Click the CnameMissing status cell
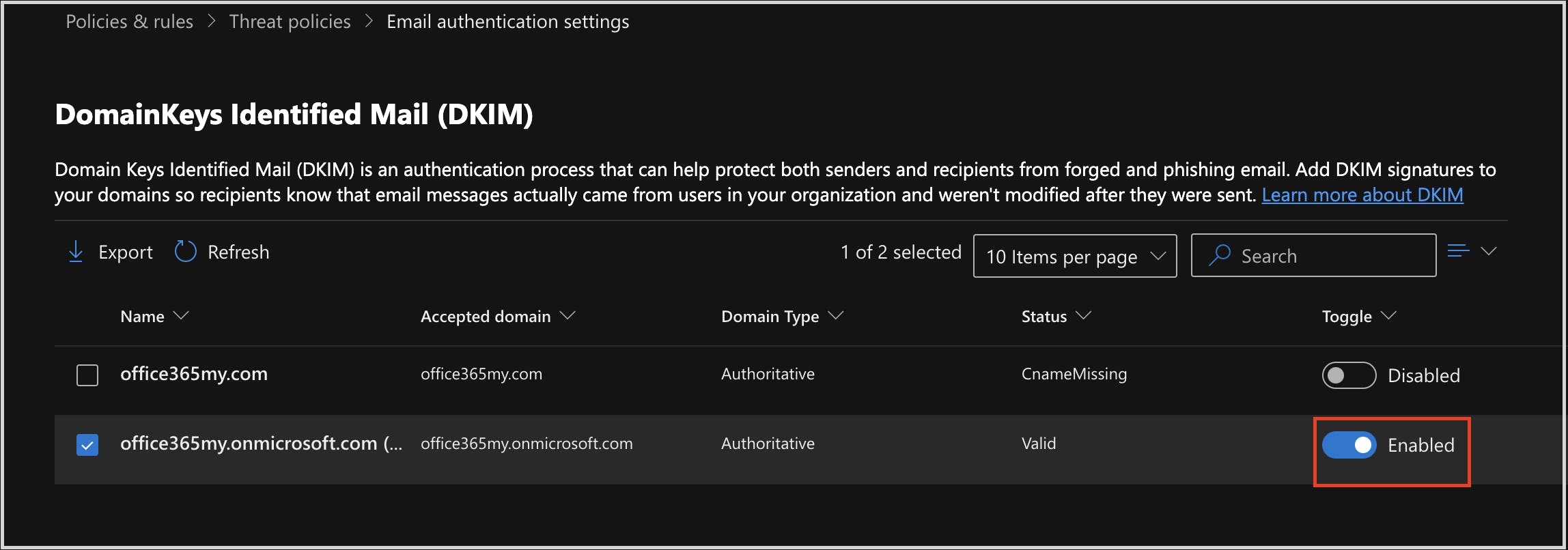This screenshot has height=550, width=1568. click(1074, 374)
